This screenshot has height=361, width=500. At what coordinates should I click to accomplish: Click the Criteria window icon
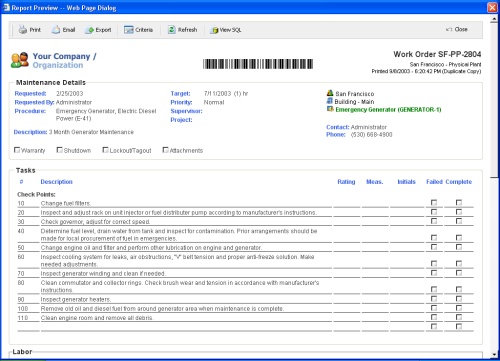(x=129, y=30)
